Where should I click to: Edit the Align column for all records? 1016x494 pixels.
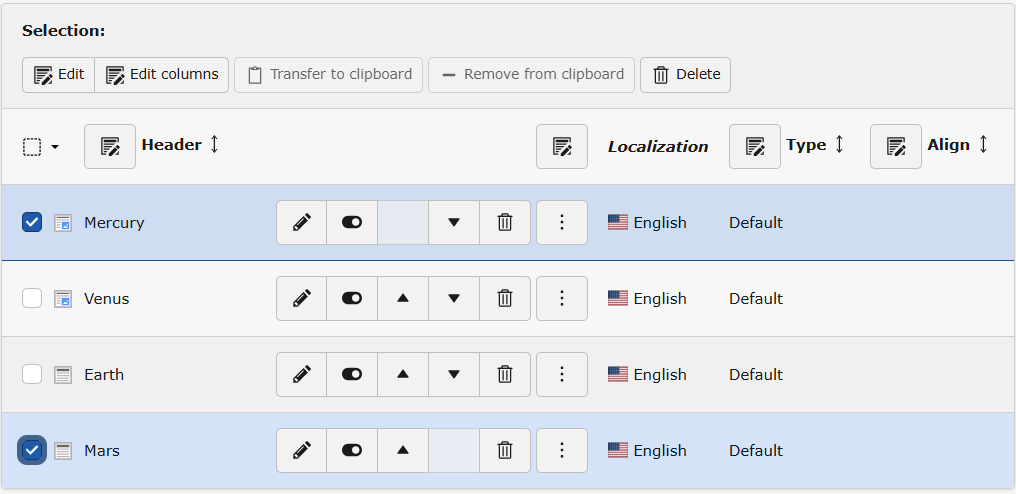tap(895, 147)
